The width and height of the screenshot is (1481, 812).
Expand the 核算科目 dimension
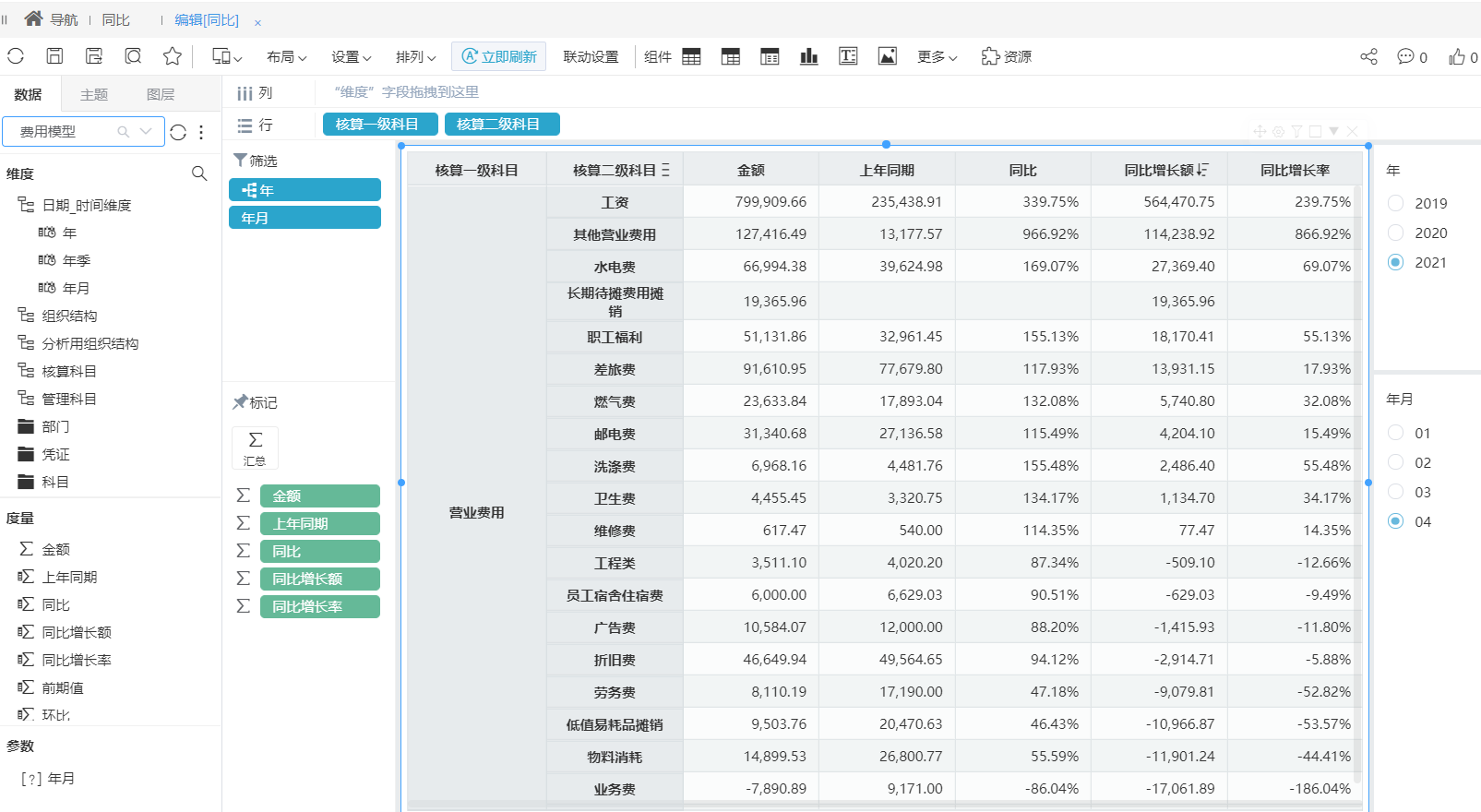[26, 371]
